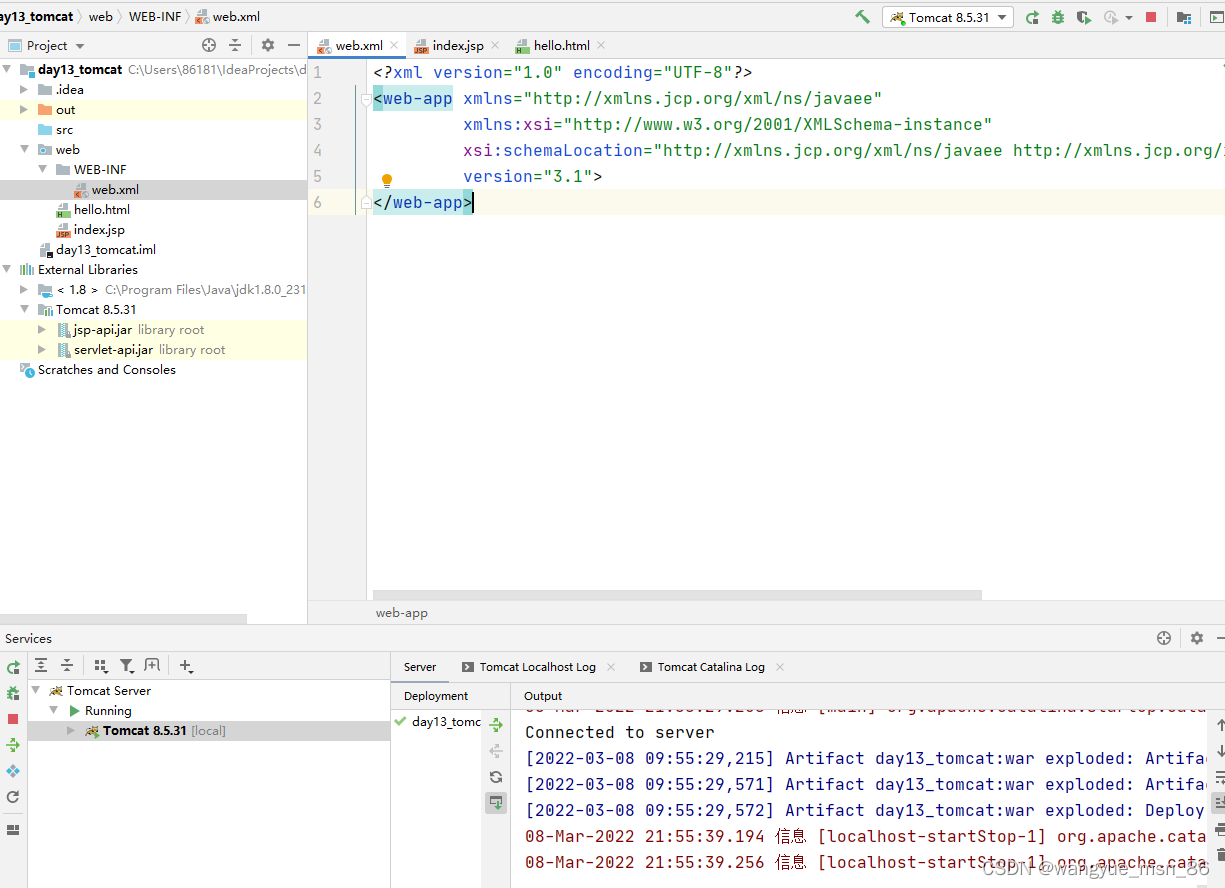This screenshot has width=1225, height=888.
Task: Click the layout icon at the Services sidebar bottom
Action: coord(13,830)
